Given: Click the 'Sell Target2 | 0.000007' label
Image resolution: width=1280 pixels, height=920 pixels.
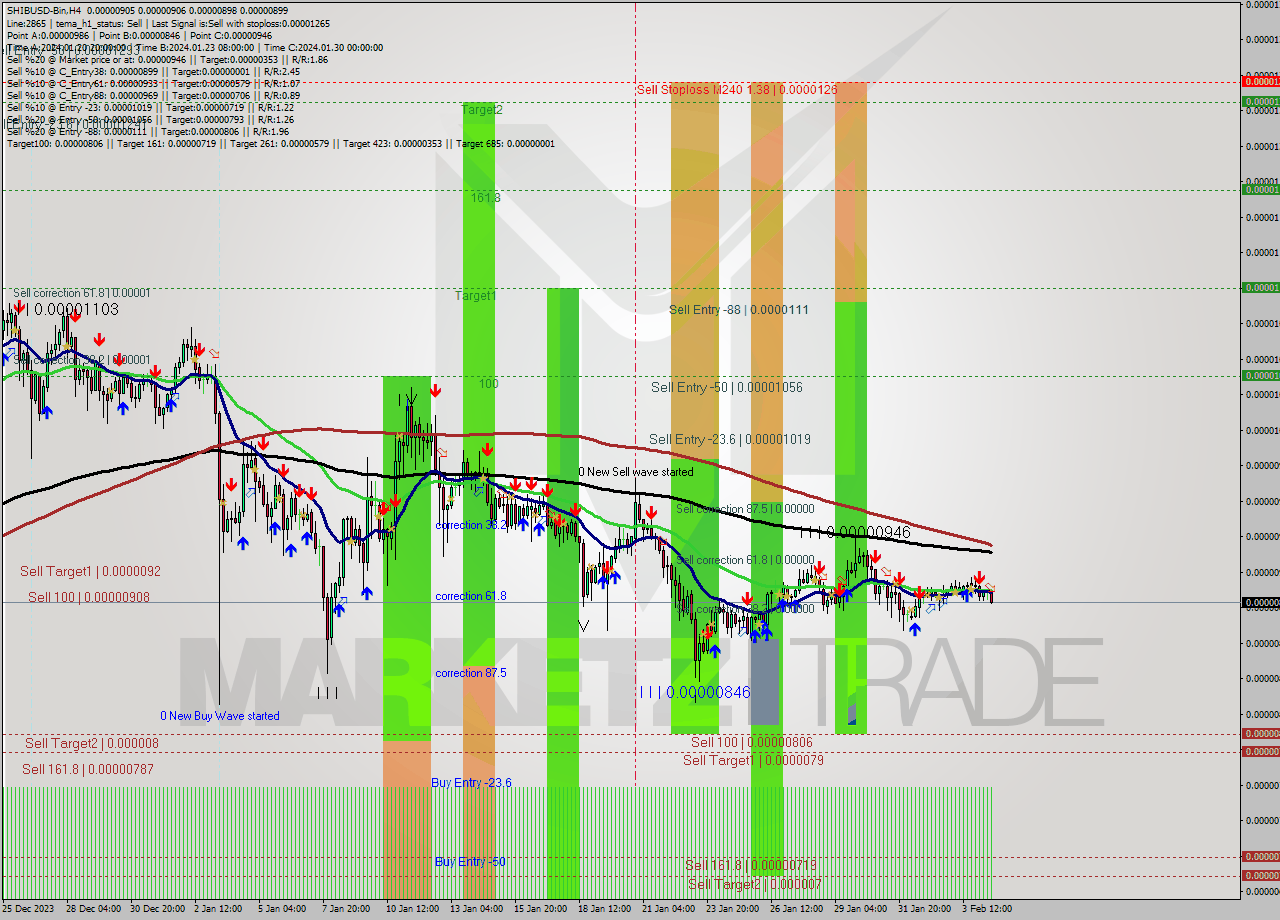Looking at the screenshot, I should click(755, 884).
